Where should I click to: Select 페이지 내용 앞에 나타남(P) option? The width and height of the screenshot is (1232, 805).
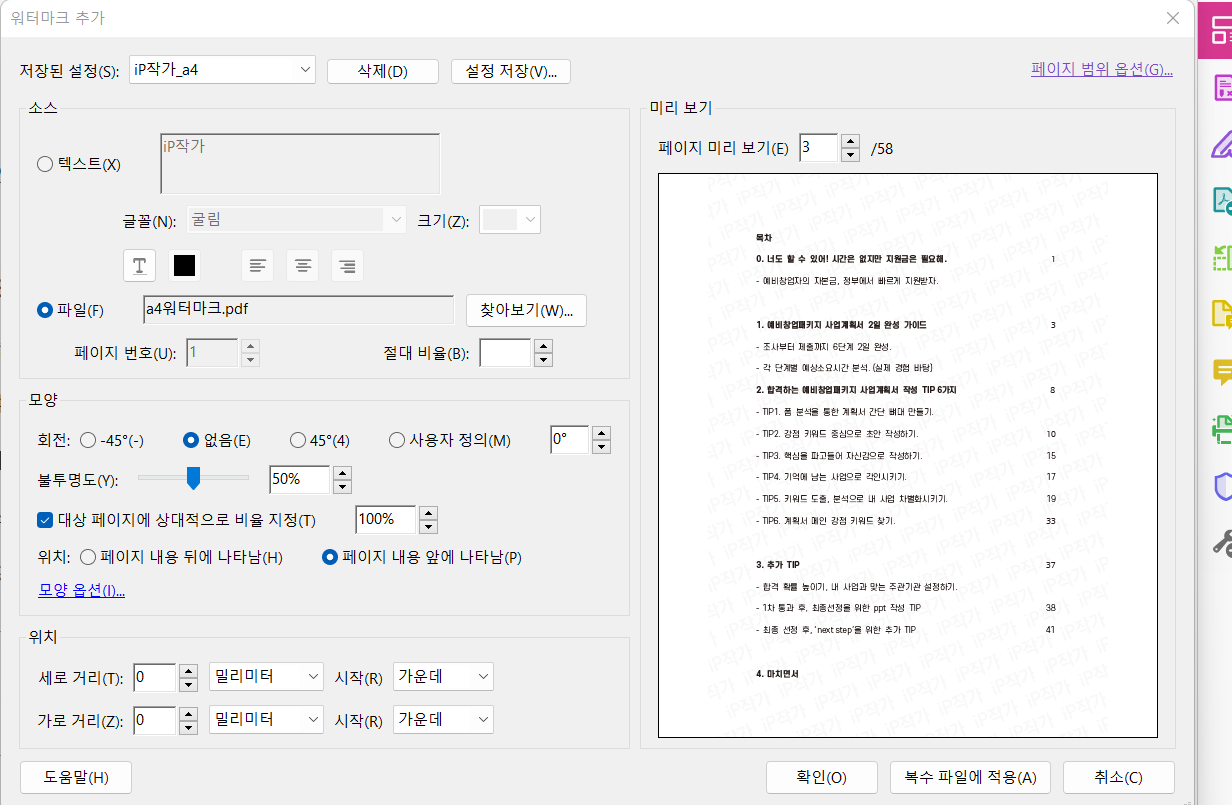[x=330, y=557]
